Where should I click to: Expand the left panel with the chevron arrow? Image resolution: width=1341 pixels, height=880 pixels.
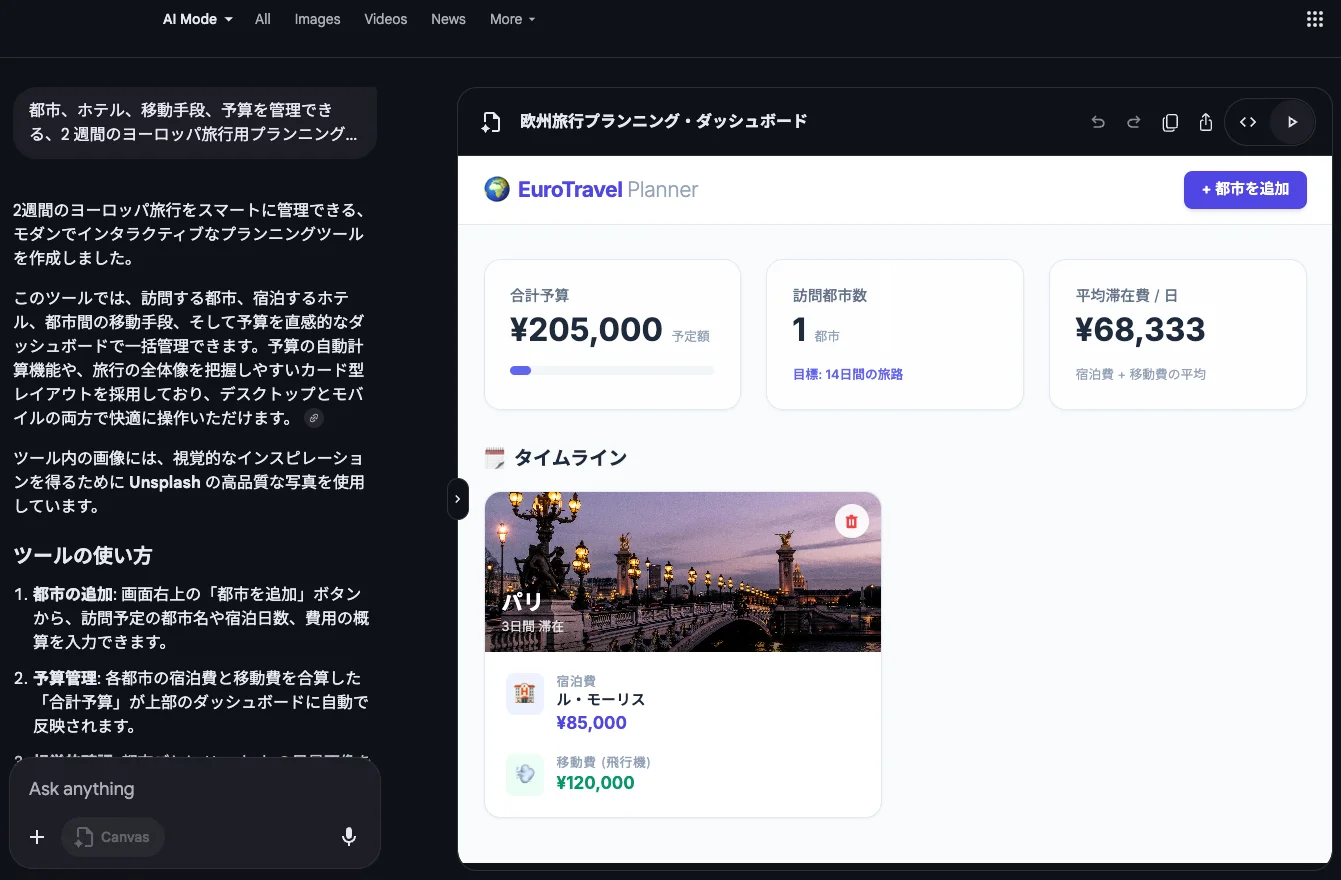[458, 499]
